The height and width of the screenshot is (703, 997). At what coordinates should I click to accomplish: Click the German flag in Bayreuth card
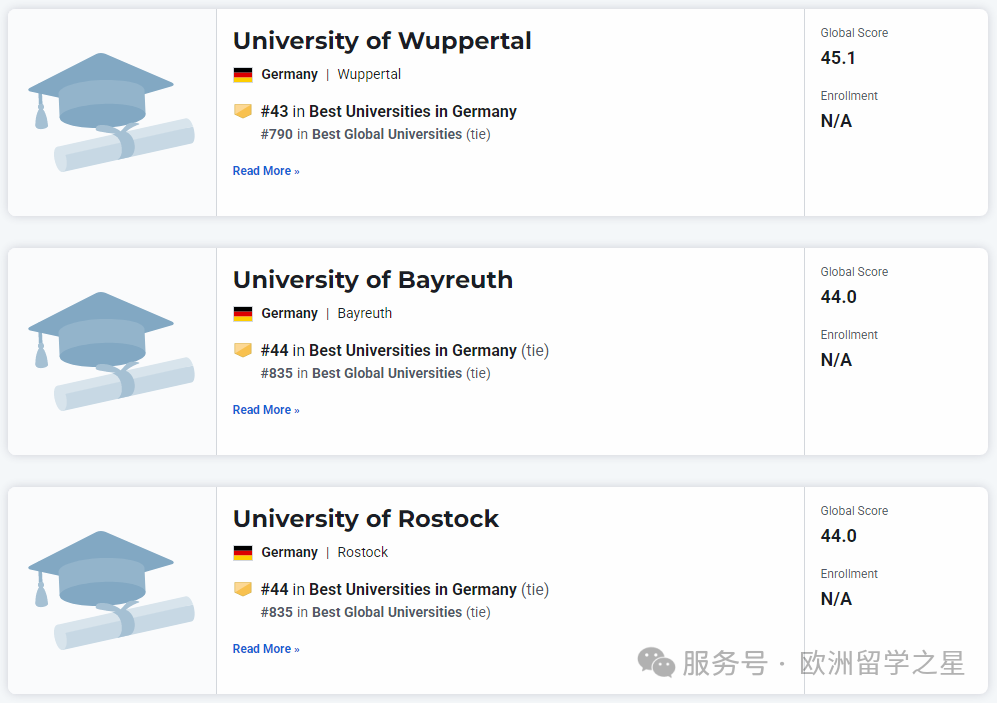(x=243, y=314)
